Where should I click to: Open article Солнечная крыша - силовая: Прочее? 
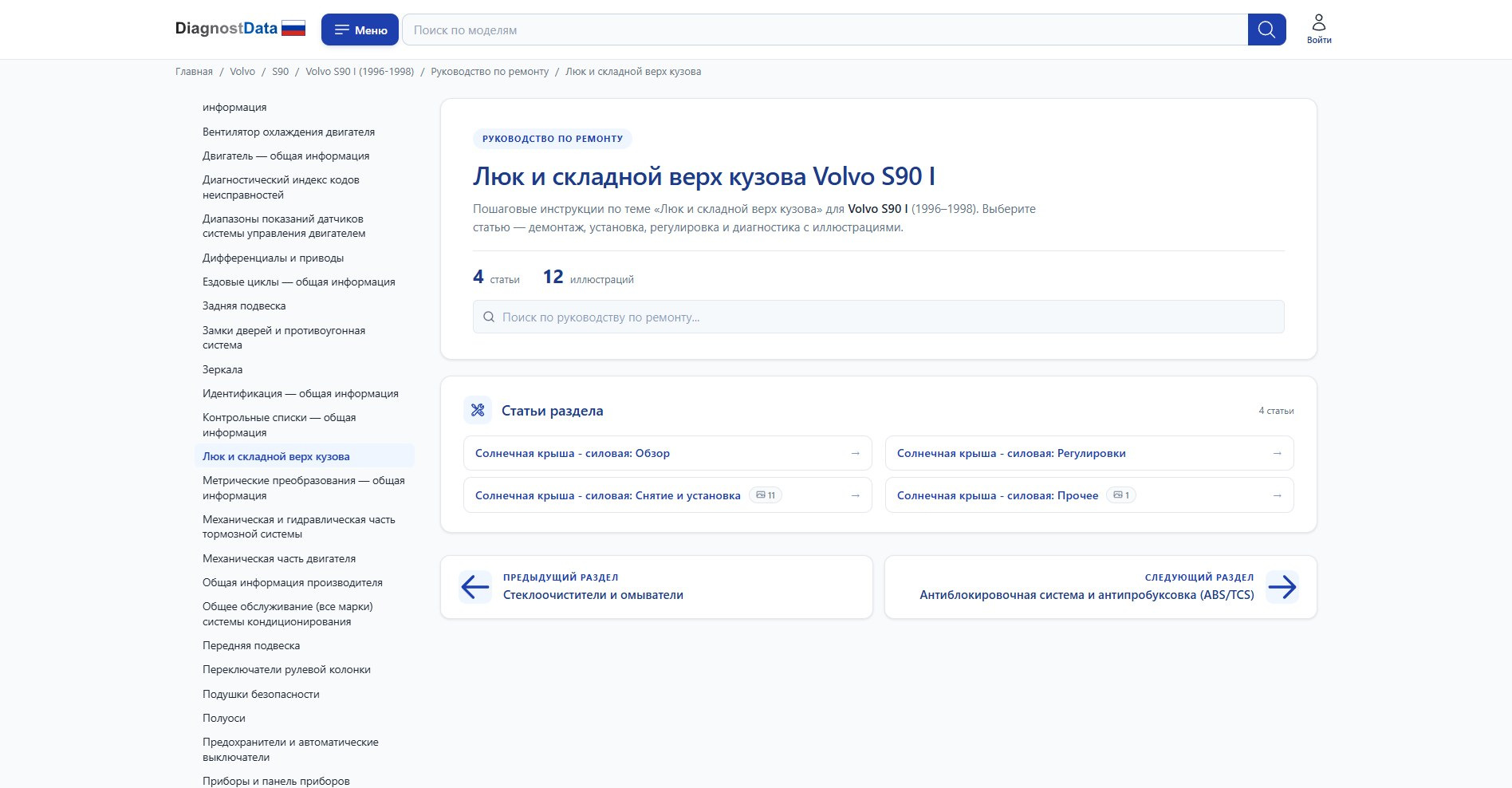click(x=1089, y=495)
